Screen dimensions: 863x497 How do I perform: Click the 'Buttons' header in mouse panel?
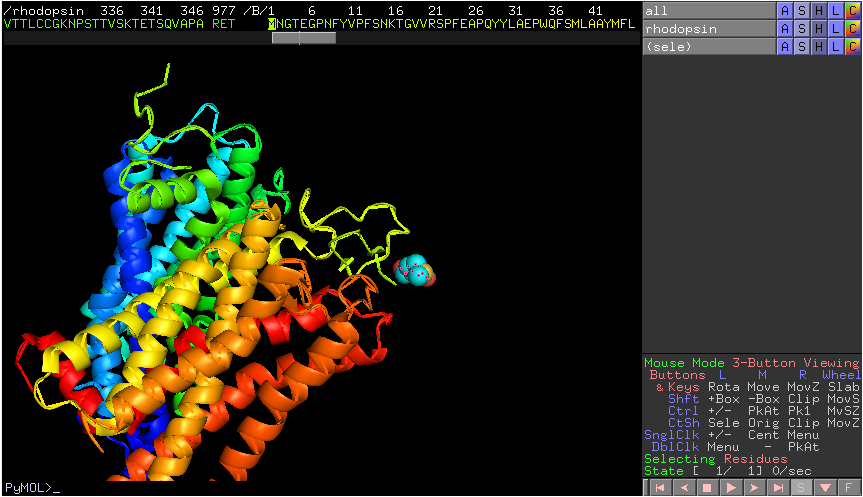coord(678,375)
